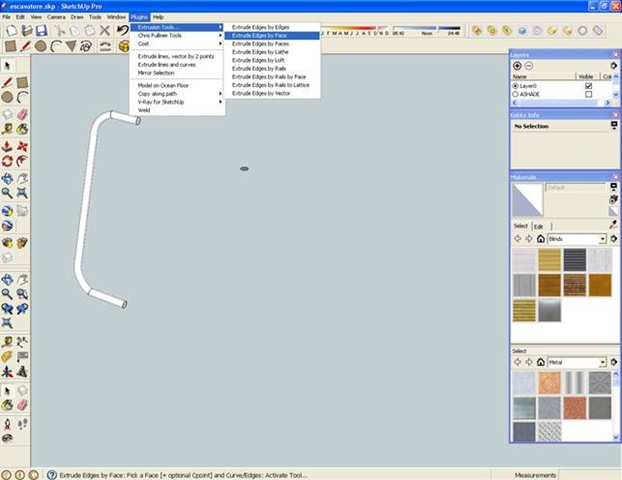This screenshot has width=622, height=480.
Task: Pick the Eraser tool in left toolbar
Action: pyautogui.click(x=23, y=115)
